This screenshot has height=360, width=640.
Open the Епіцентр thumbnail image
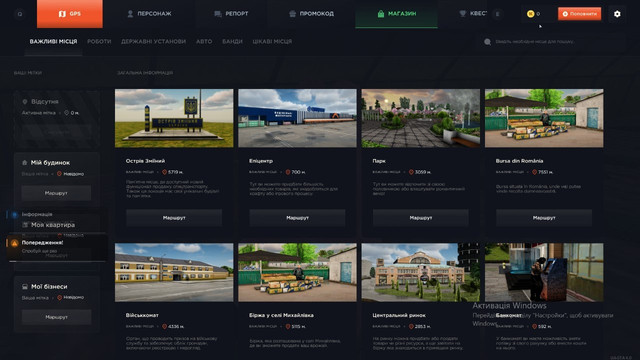click(297, 118)
